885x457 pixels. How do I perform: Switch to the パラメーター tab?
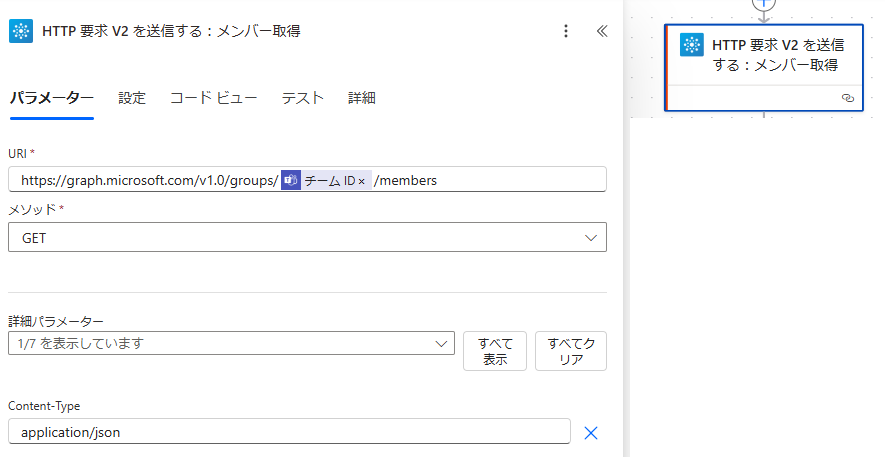tap(51, 98)
